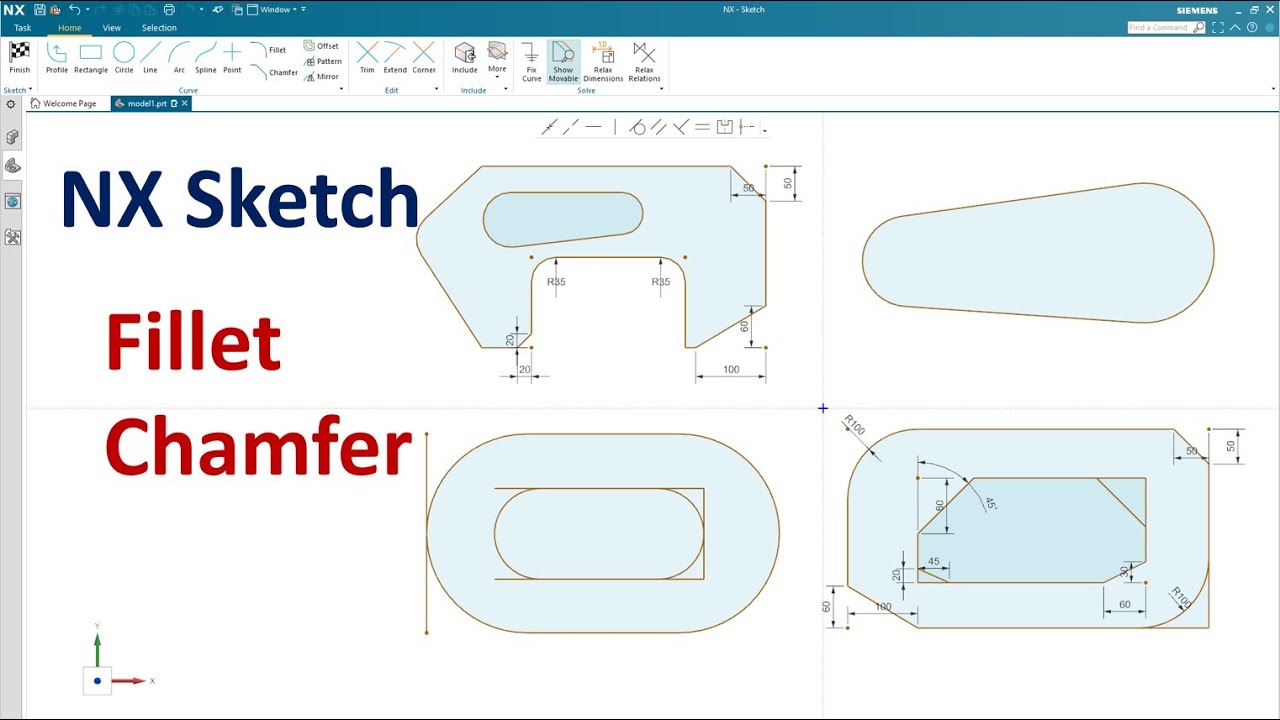Open the globe icon in the resource bar
The height and width of the screenshot is (720, 1280).
point(13,201)
